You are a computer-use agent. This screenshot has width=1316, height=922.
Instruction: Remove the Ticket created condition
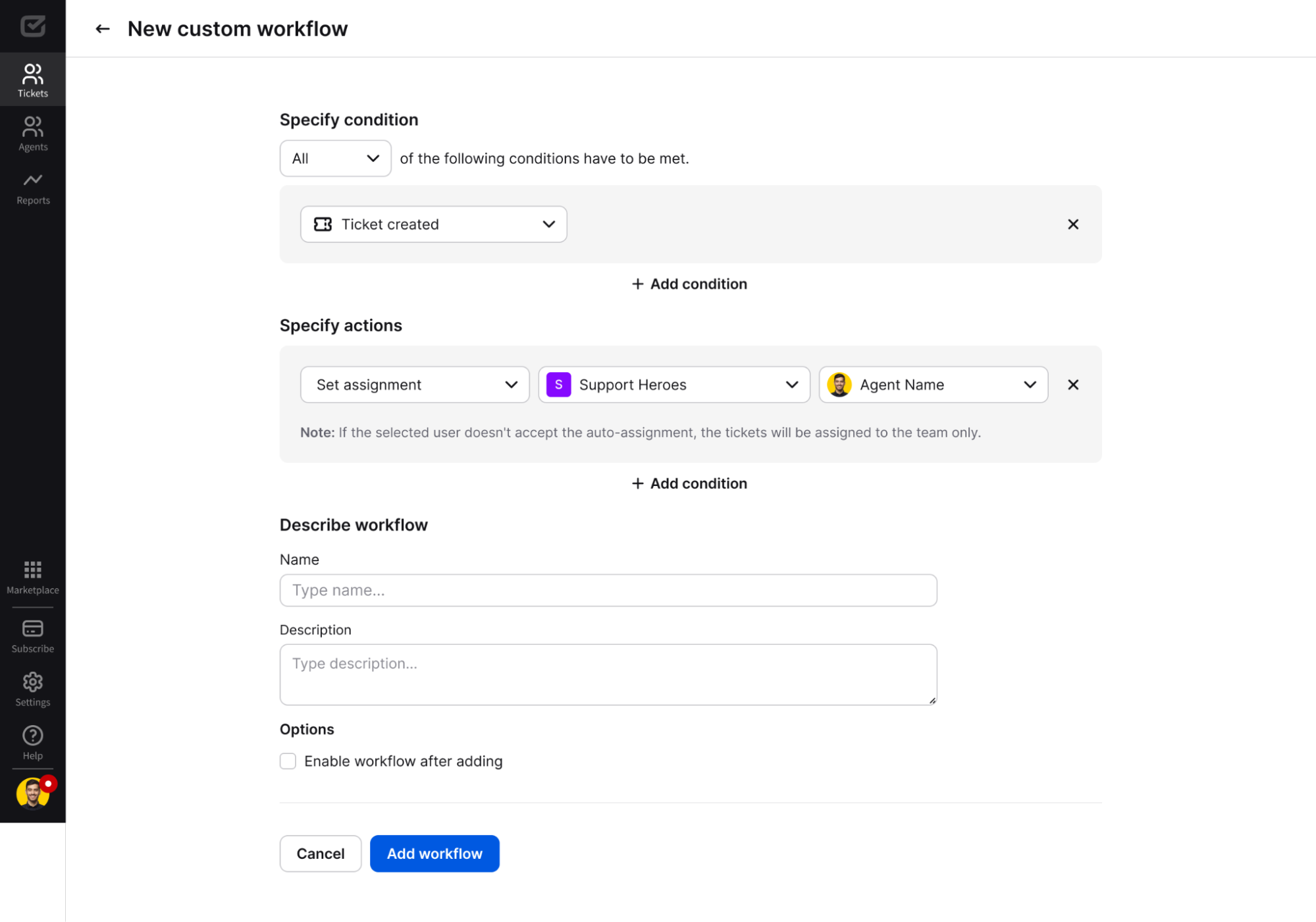[1074, 224]
